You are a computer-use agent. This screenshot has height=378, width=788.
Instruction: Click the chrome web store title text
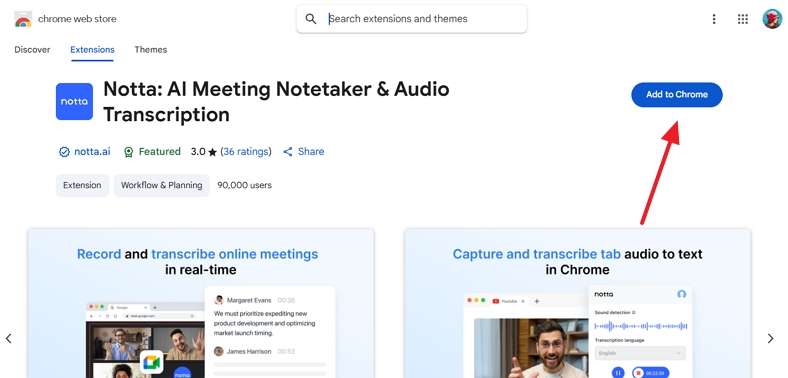77,19
